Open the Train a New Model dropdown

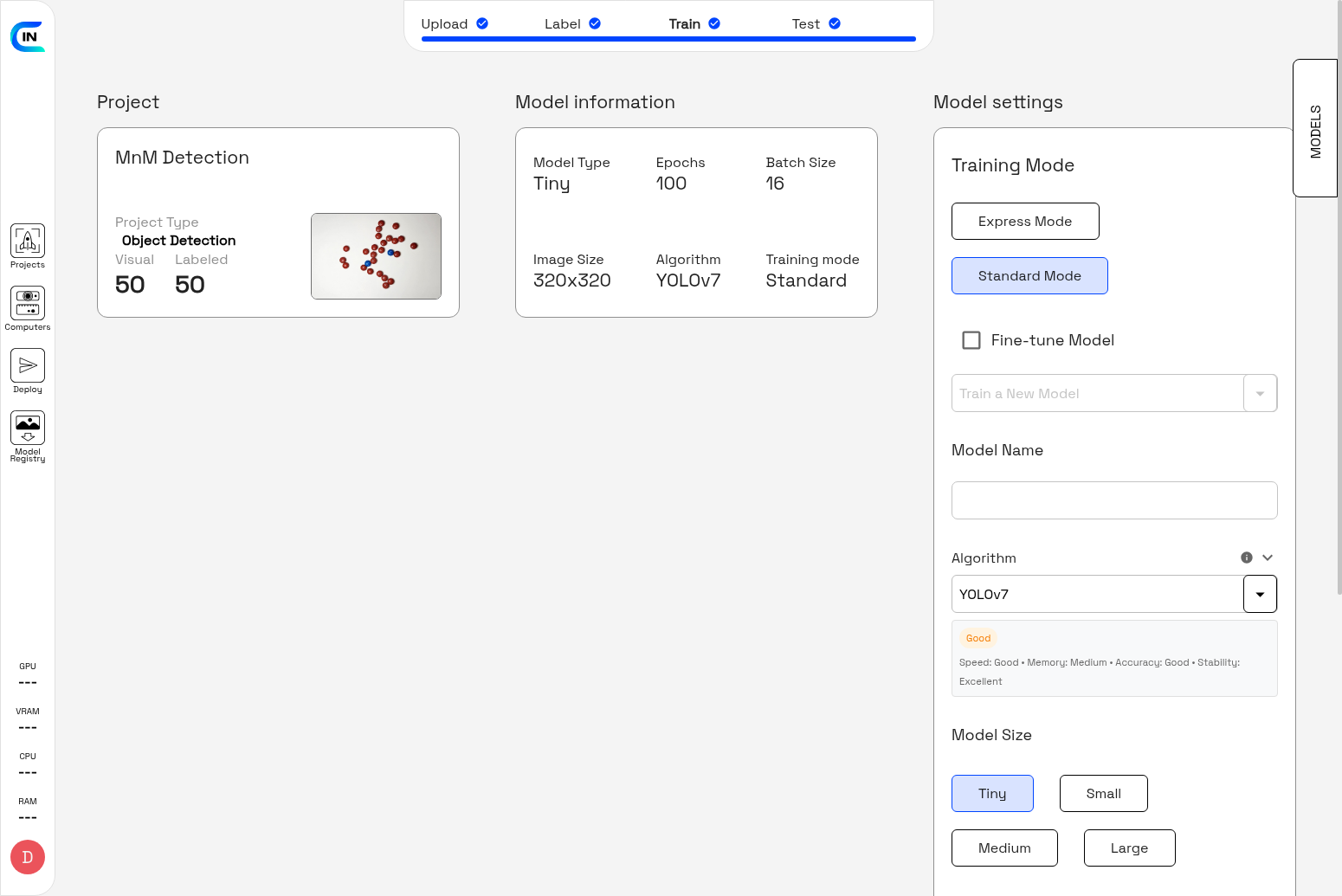(x=1260, y=393)
